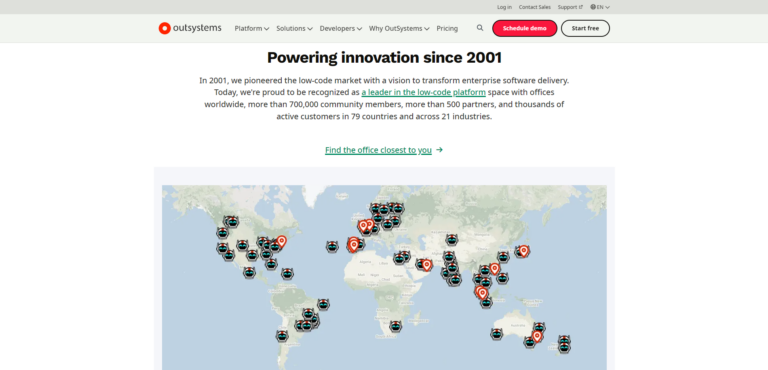The image size is (768, 370).
Task: Open the site search magnifier icon
Action: (x=480, y=28)
